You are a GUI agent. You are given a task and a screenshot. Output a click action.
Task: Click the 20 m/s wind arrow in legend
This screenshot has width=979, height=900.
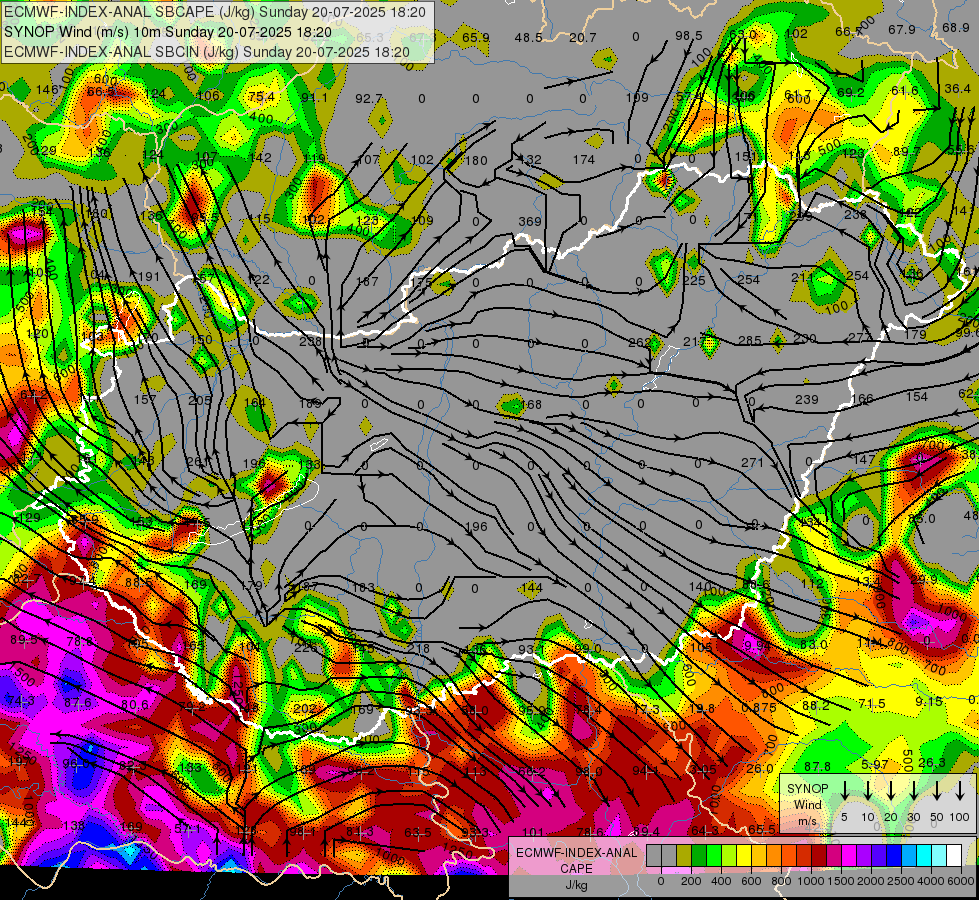click(891, 790)
